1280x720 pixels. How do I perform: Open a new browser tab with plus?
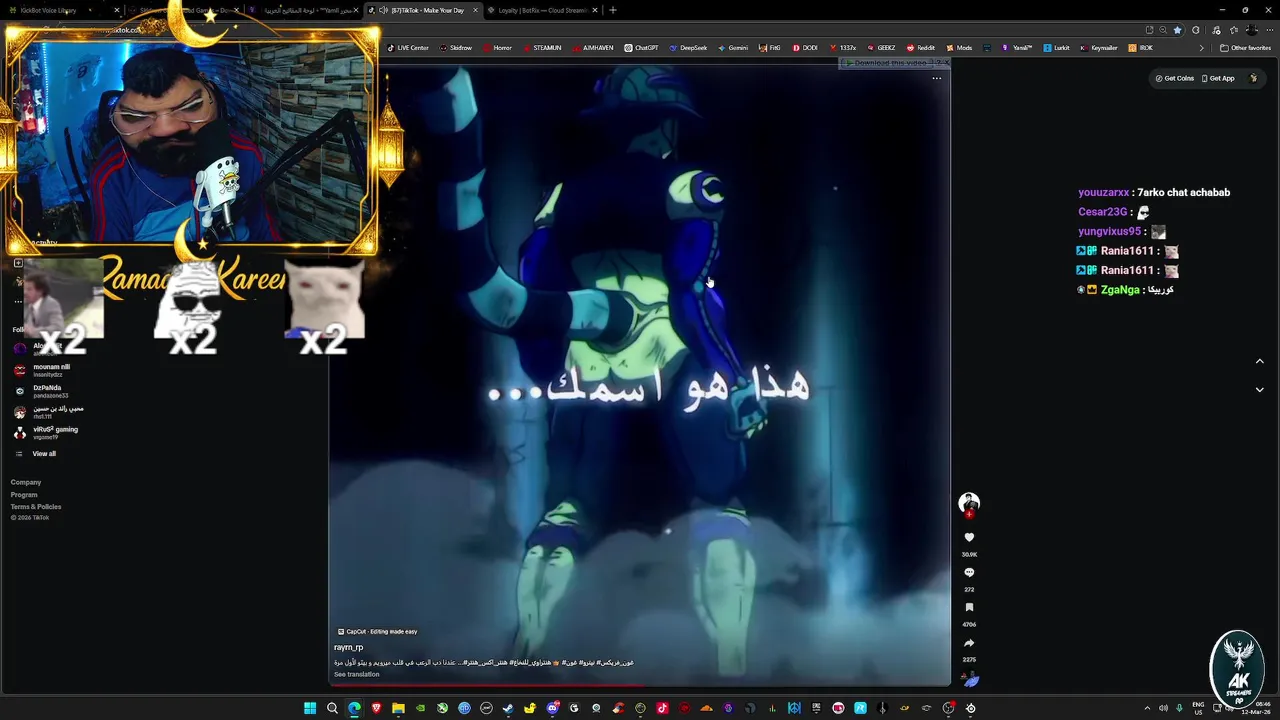click(x=613, y=10)
